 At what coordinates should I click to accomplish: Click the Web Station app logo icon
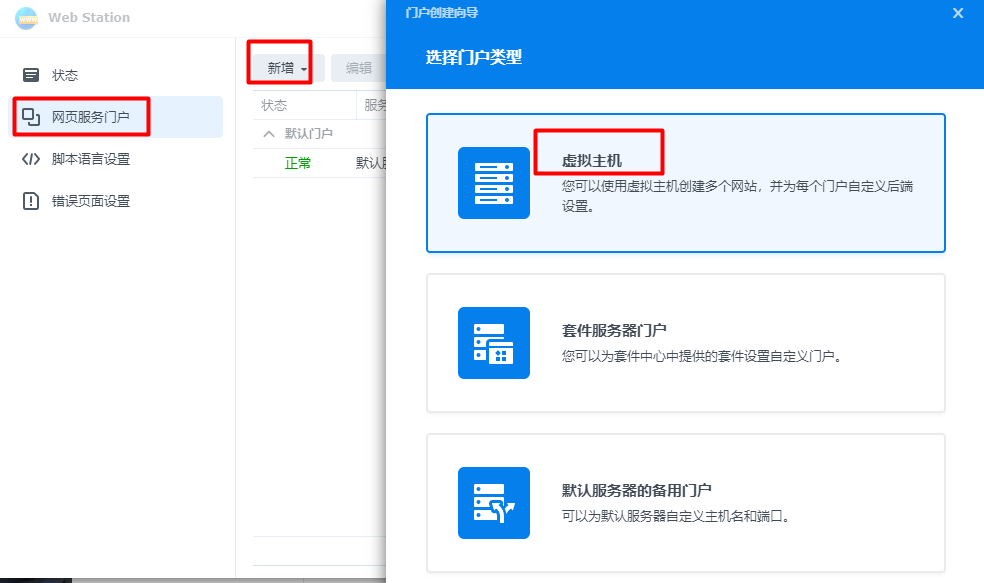point(26,18)
